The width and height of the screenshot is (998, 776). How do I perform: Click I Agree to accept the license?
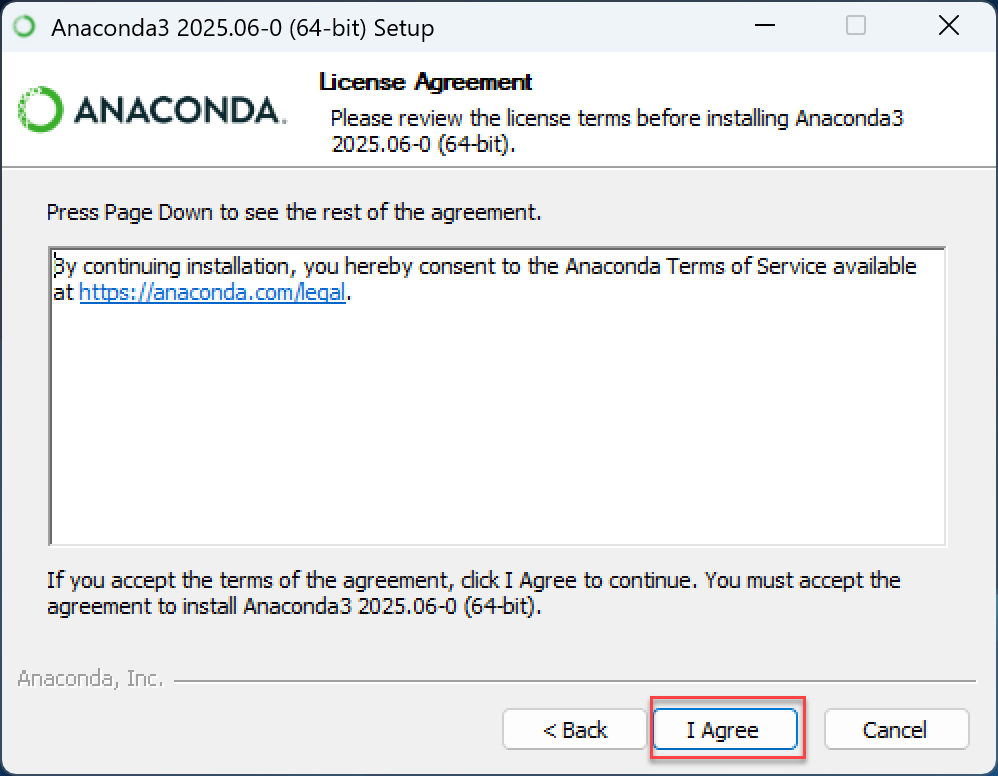pyautogui.click(x=725, y=730)
